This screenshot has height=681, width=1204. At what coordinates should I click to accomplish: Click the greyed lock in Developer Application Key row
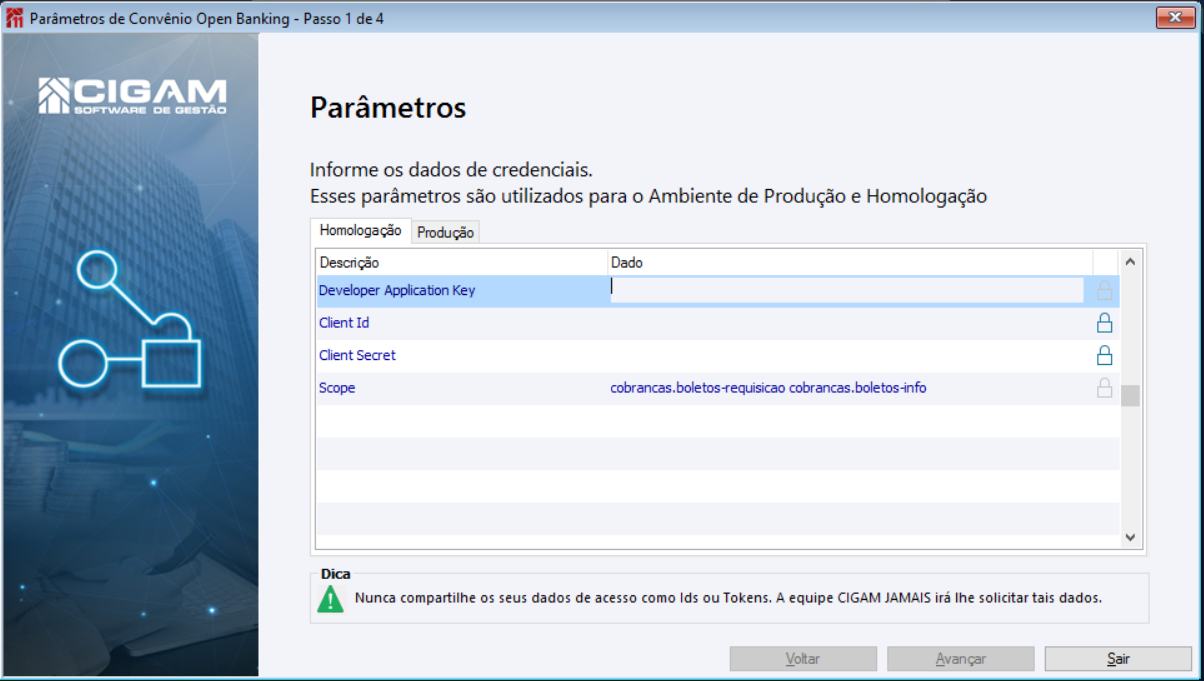[x=1105, y=291]
